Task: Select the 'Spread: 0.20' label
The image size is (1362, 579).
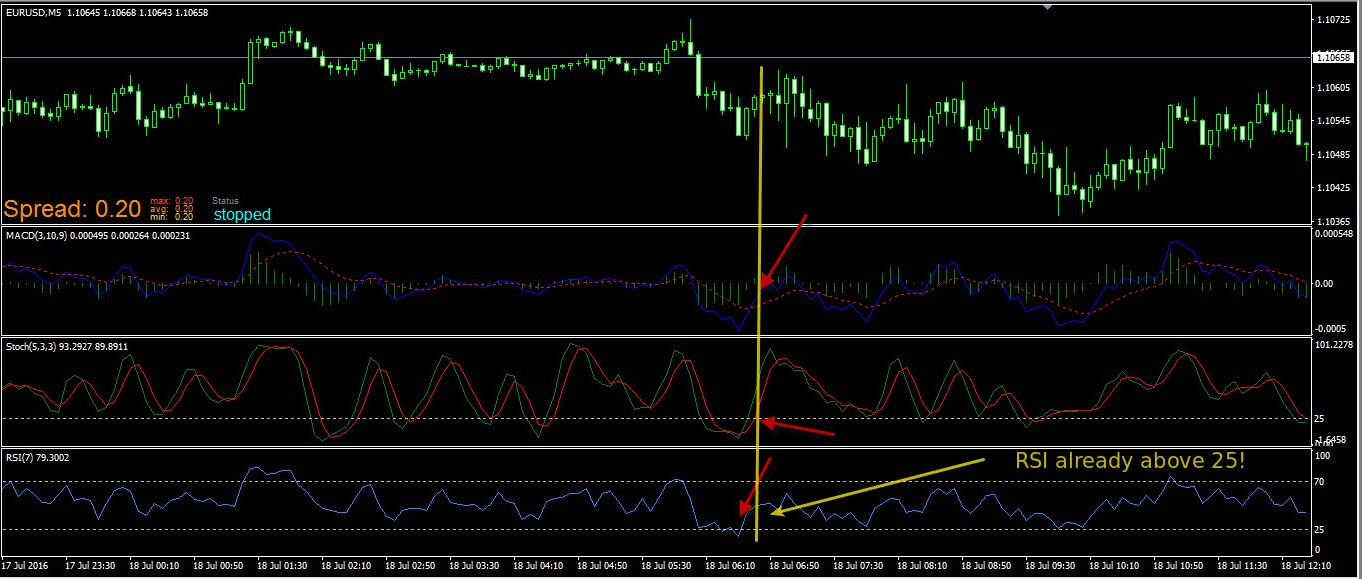Action: click(72, 209)
